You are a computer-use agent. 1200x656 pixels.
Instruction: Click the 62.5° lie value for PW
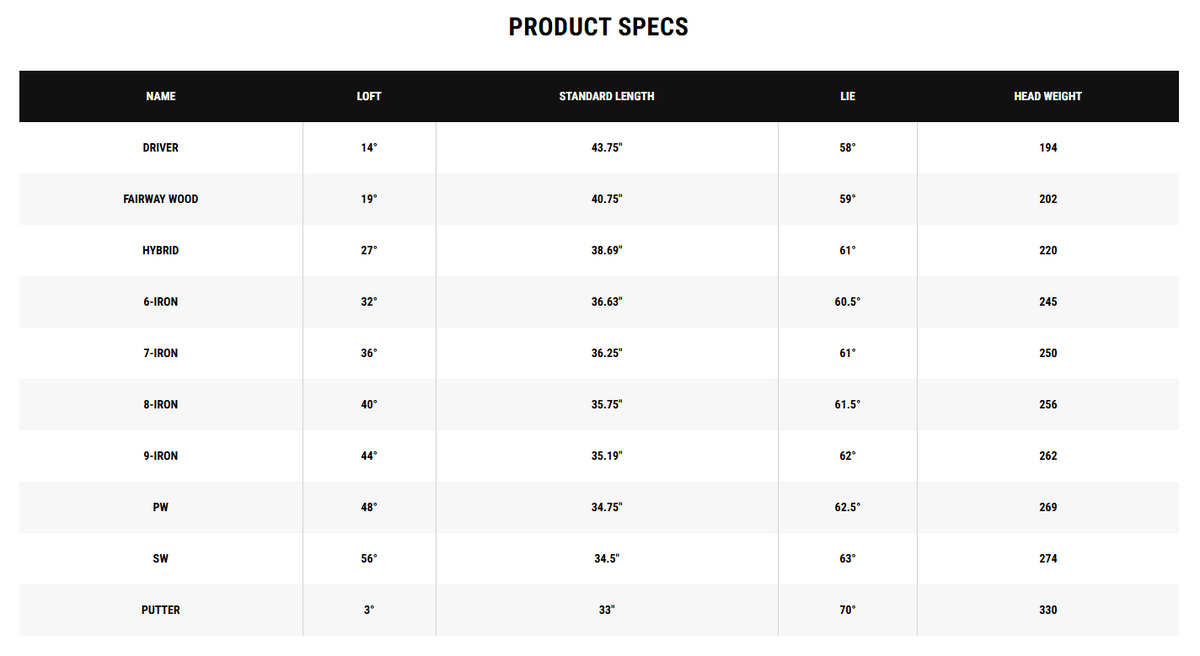848,507
